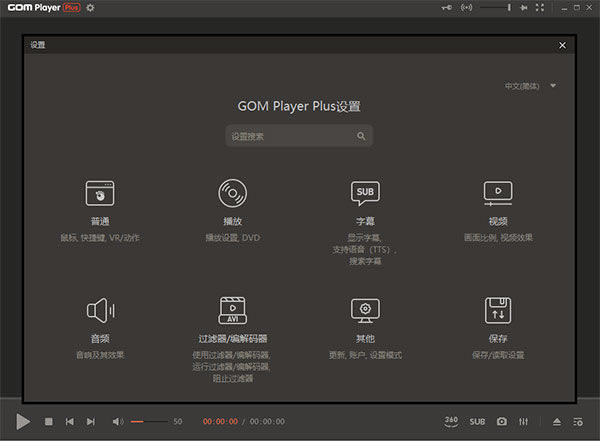Open the 其他 other settings monitor icon
Screen dimensions: 600x442
(x=365, y=310)
